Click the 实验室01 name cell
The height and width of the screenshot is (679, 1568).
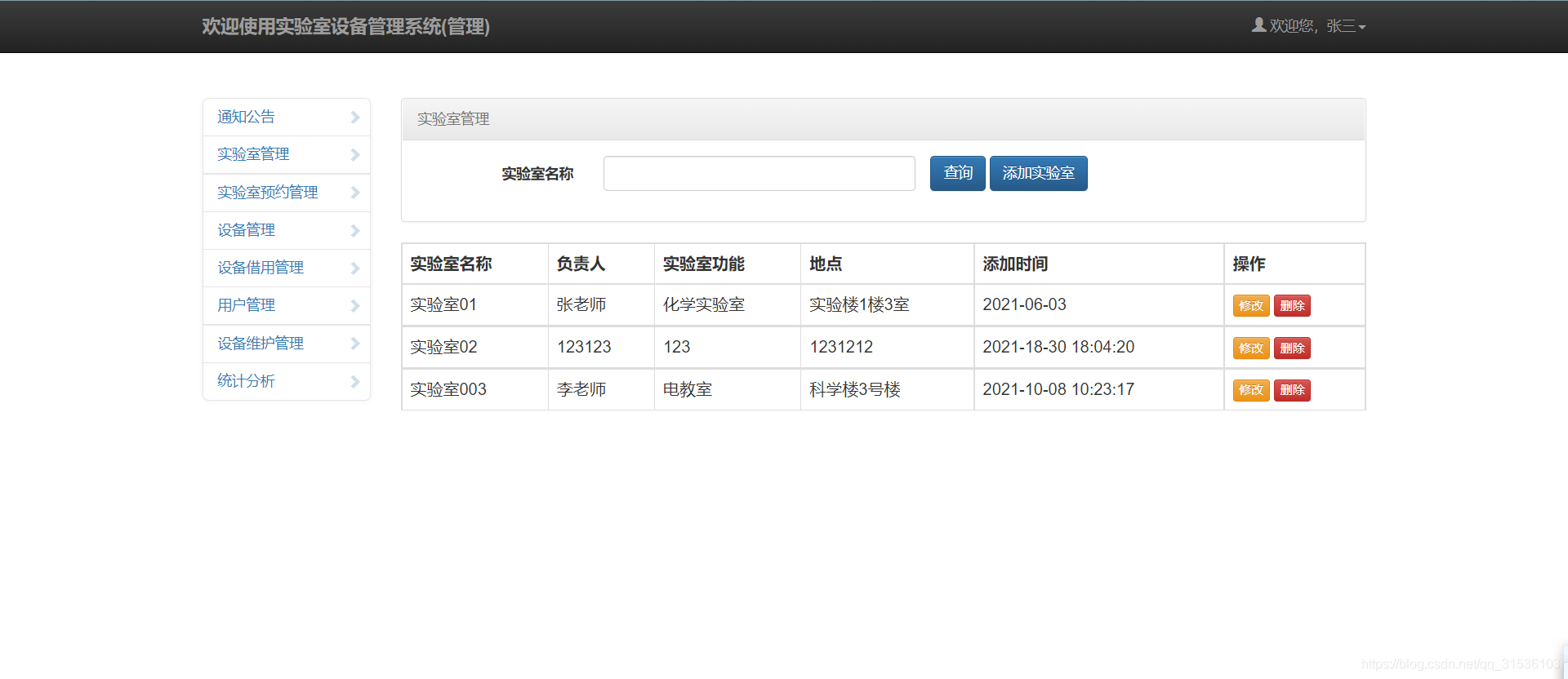click(474, 305)
